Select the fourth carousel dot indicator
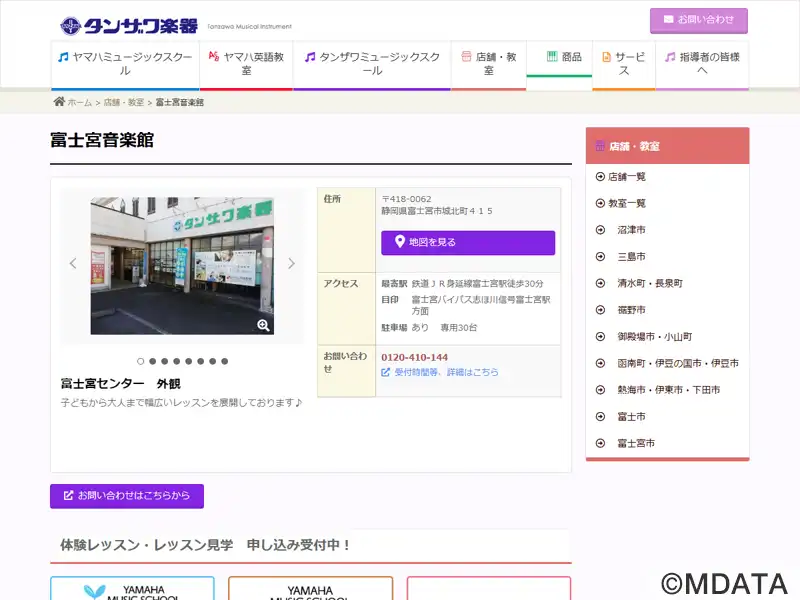Screen dimensions: 800x600 pyautogui.click(x=177, y=361)
